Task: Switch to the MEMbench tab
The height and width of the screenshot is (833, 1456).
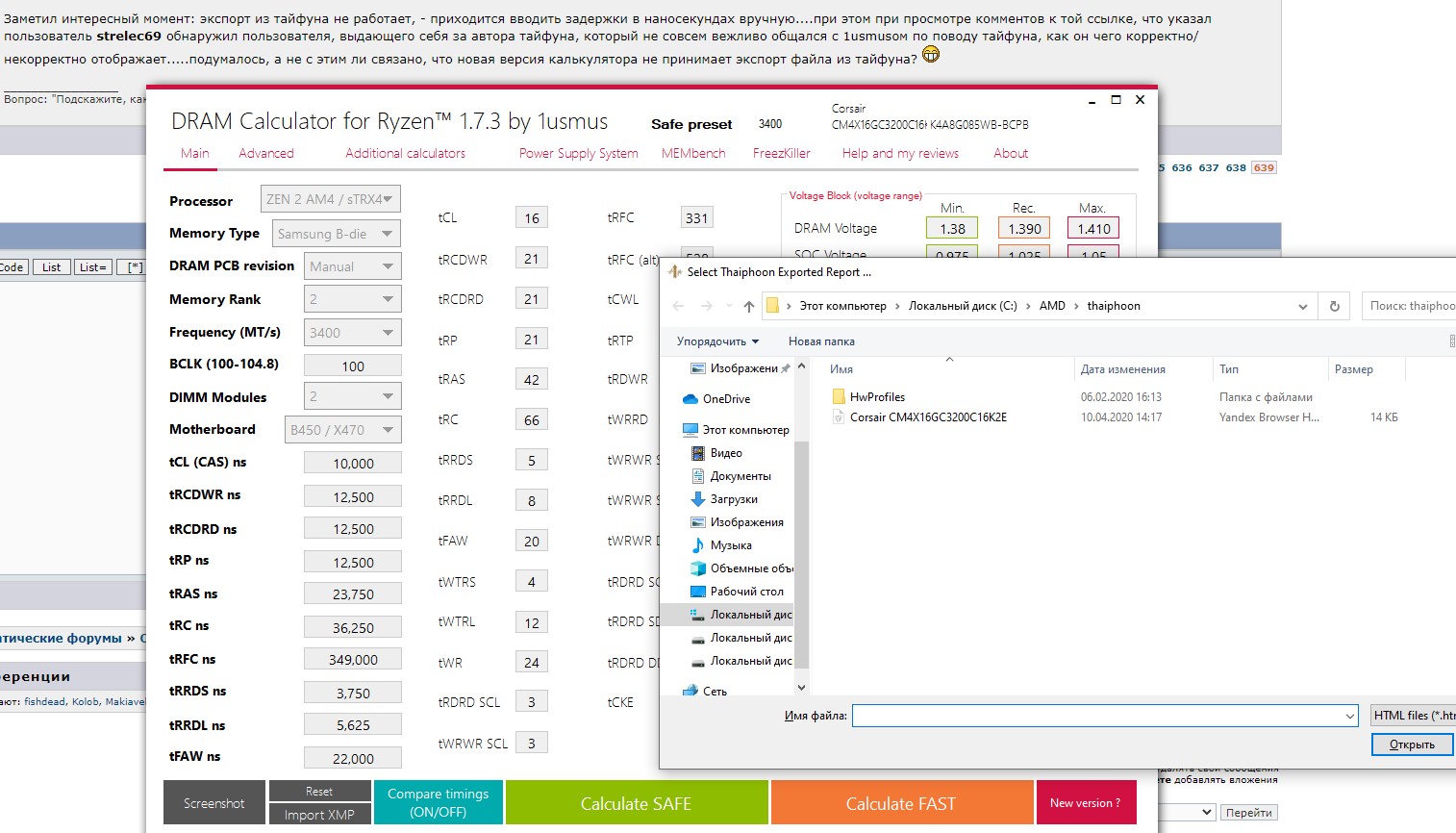Action: [x=693, y=153]
